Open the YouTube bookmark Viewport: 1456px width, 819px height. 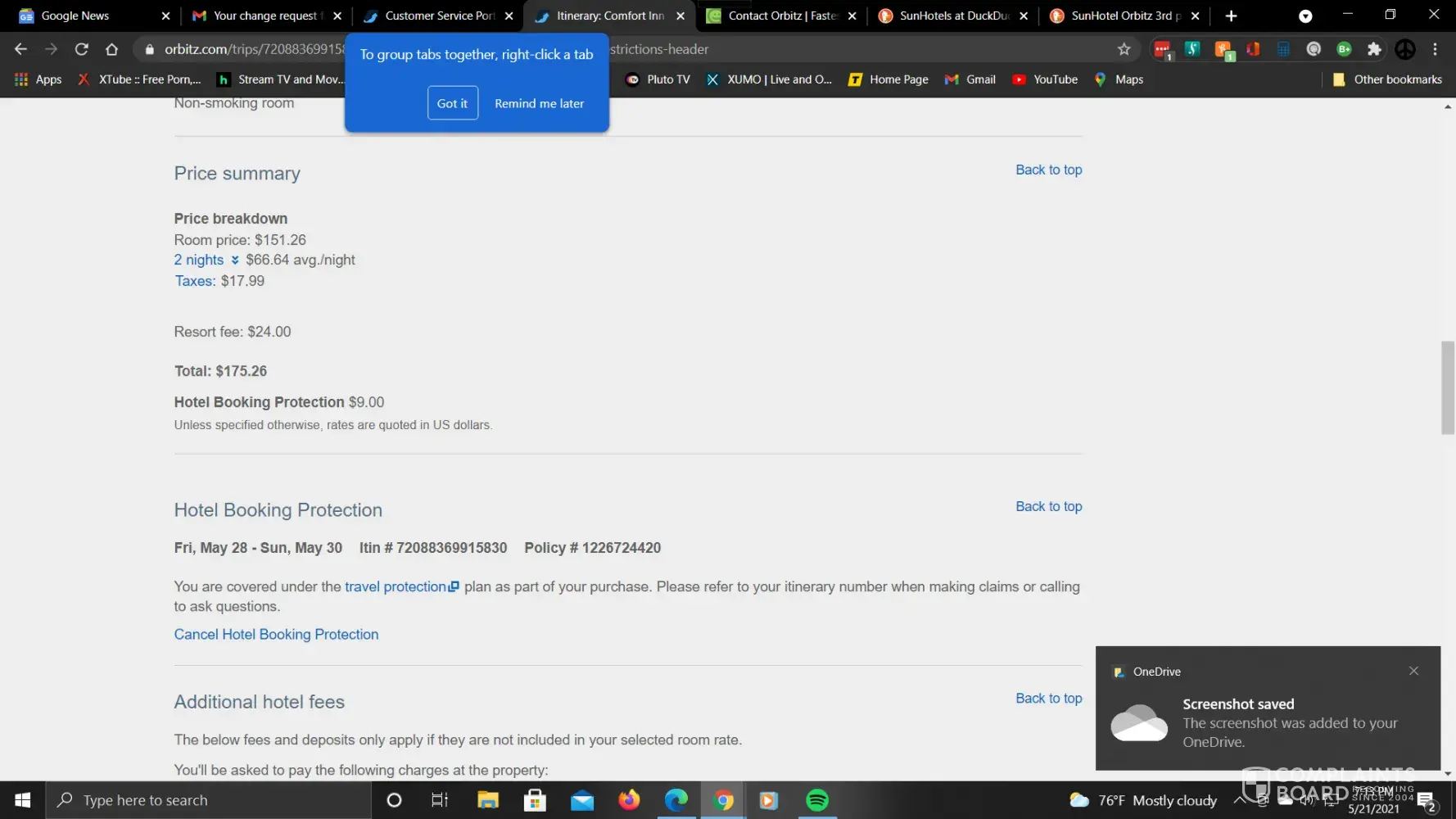point(1045,79)
